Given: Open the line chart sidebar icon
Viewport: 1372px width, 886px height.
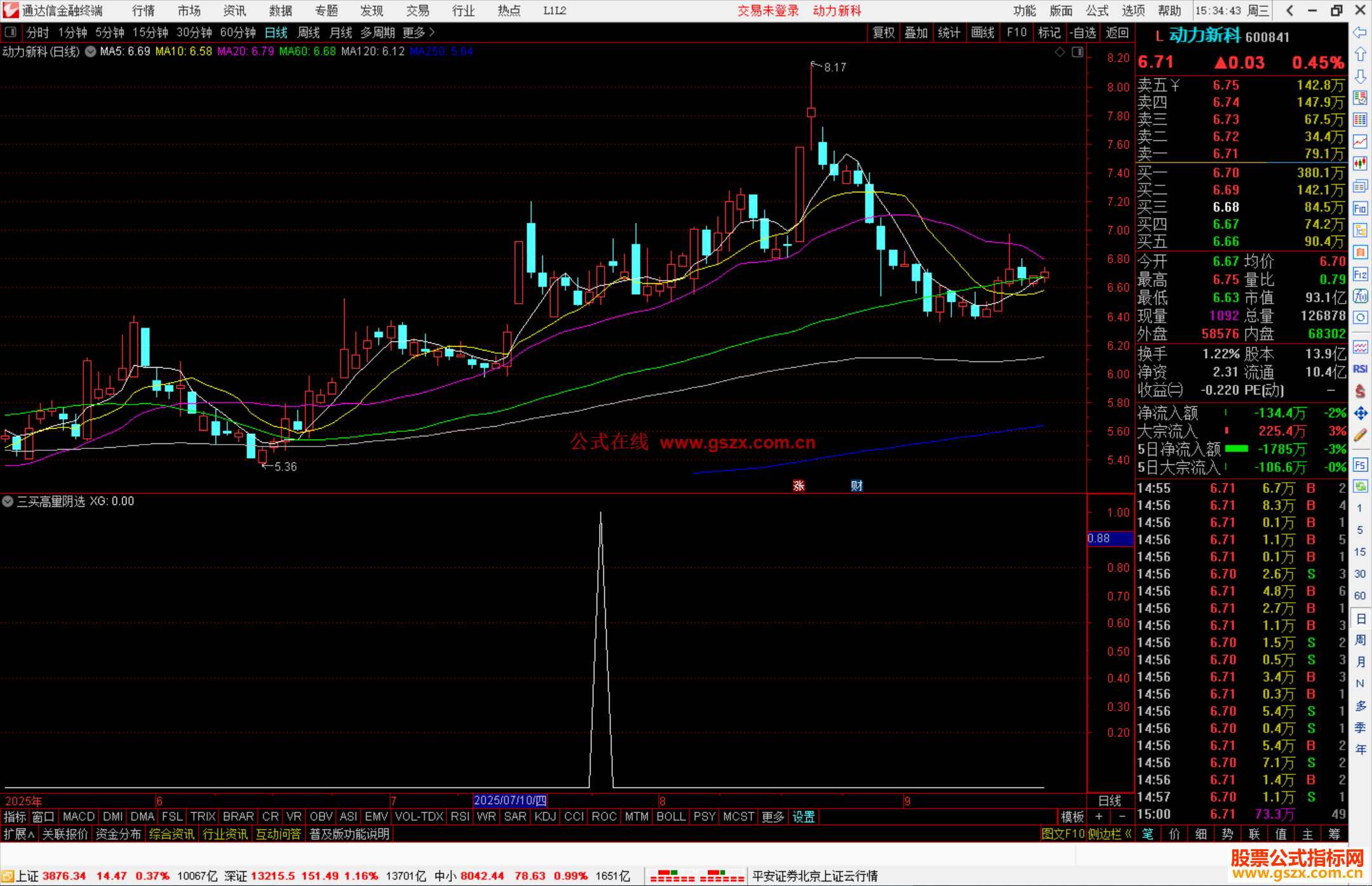Looking at the screenshot, I should point(1360,142).
